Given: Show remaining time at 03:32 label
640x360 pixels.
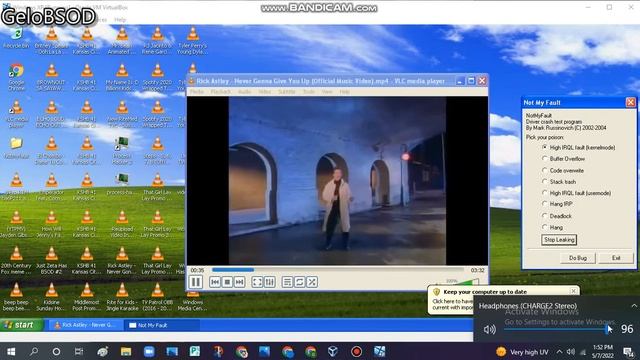Looking at the screenshot, I should (x=477, y=270).
